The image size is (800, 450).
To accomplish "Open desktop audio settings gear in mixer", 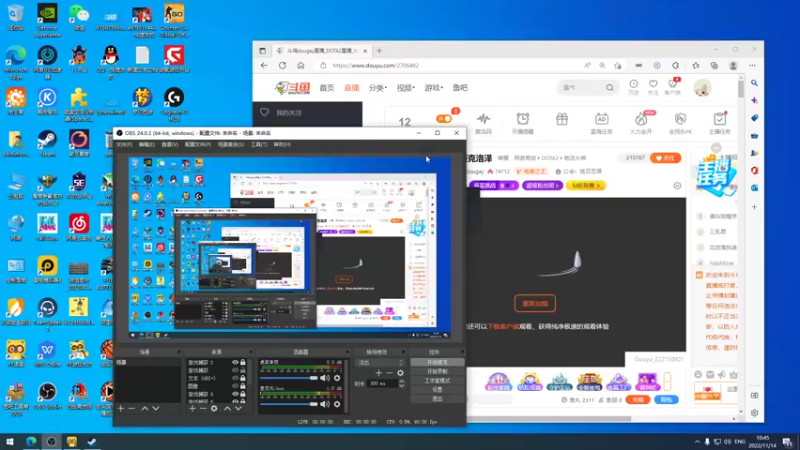I will (337, 378).
